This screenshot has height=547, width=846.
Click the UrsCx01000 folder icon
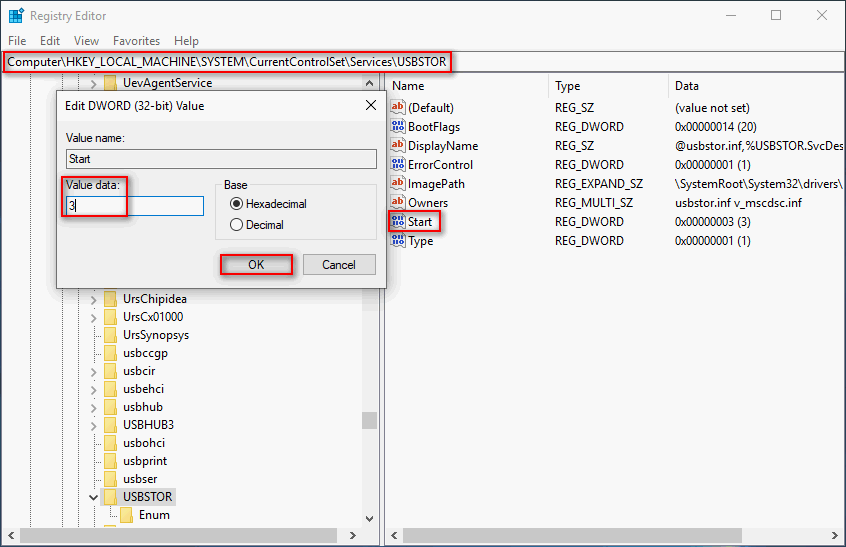tap(110, 317)
